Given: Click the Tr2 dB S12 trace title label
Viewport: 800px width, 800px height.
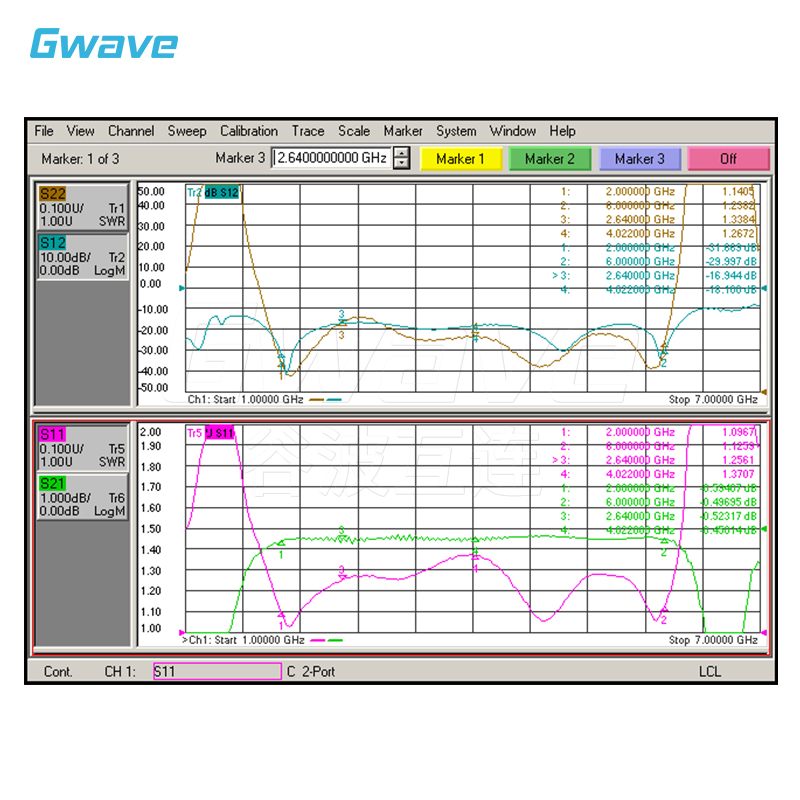Looking at the screenshot, I should click(x=213, y=192).
